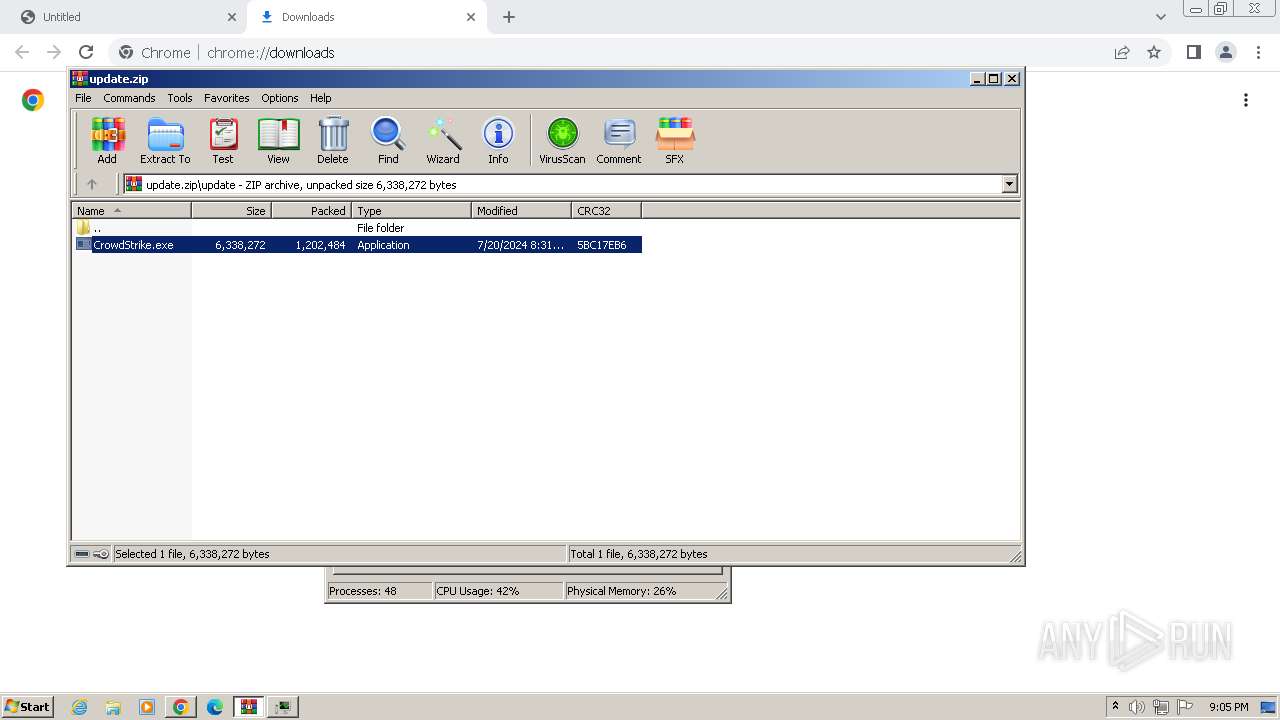Bookmark this page star icon

(1154, 52)
